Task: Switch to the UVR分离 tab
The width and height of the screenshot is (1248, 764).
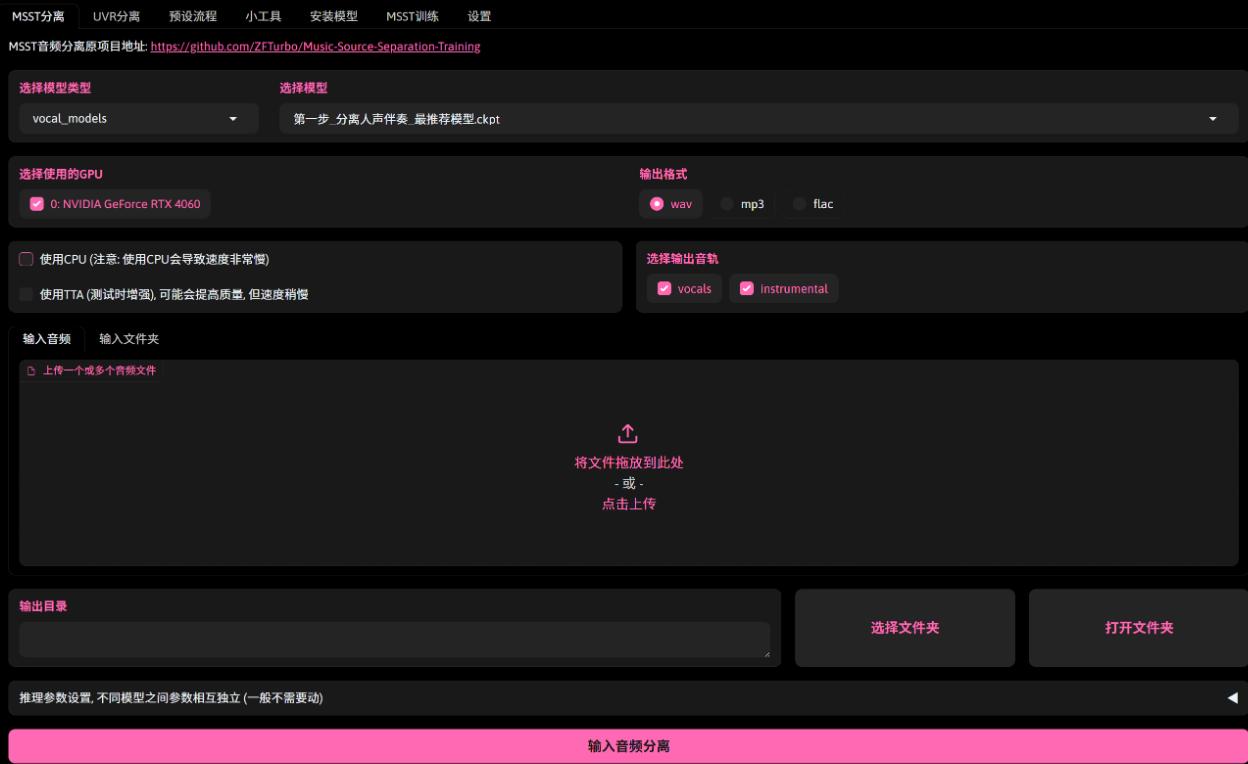Action: coord(116,16)
